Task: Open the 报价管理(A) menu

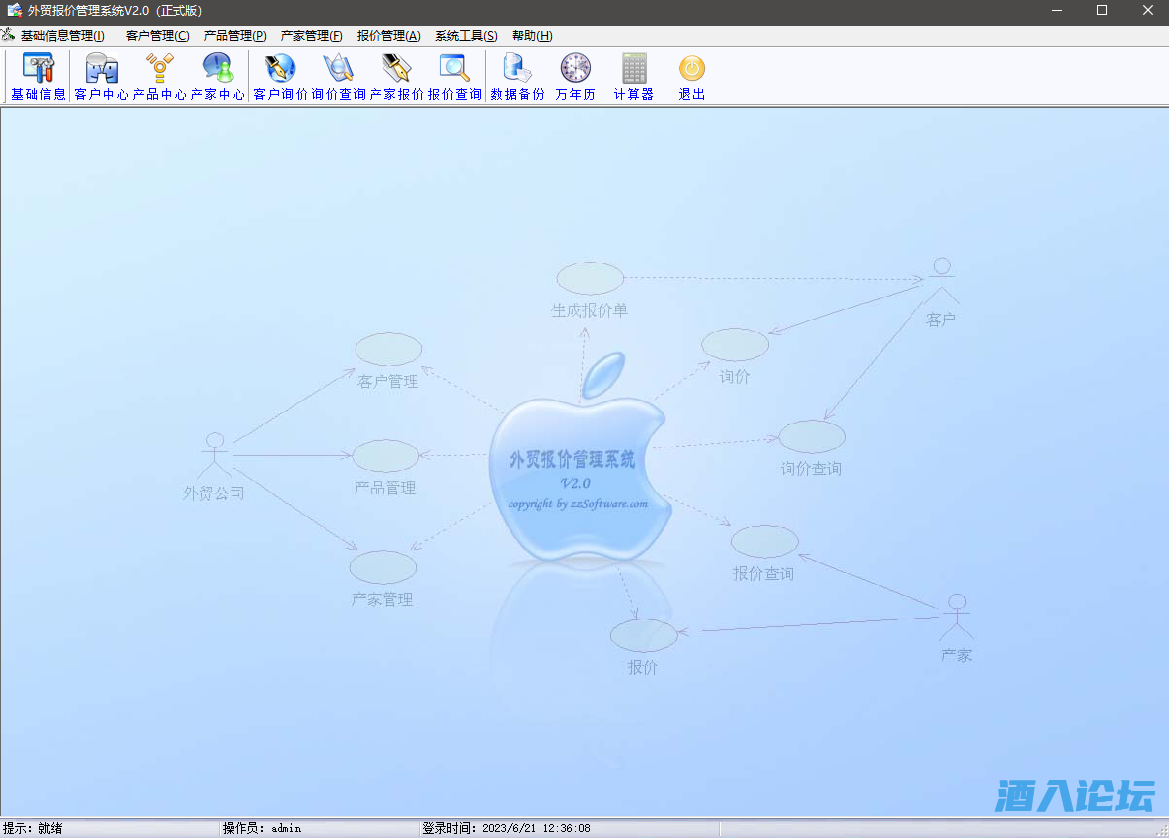Action: (388, 36)
